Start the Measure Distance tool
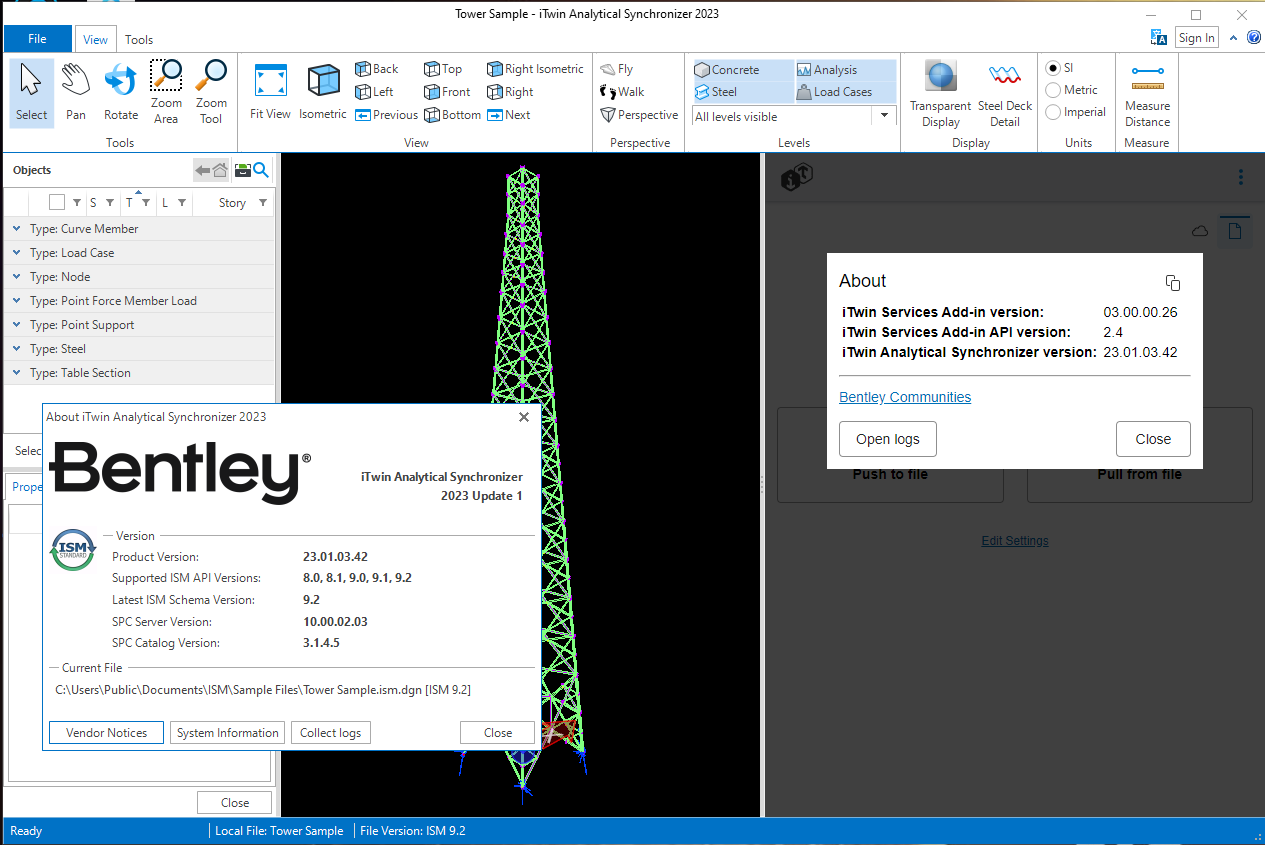The height and width of the screenshot is (845, 1265). [1147, 94]
